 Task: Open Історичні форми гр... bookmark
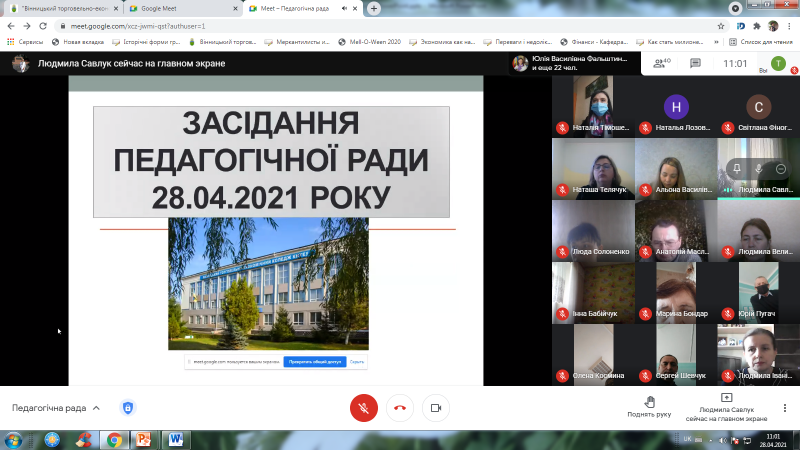[x=146, y=42]
